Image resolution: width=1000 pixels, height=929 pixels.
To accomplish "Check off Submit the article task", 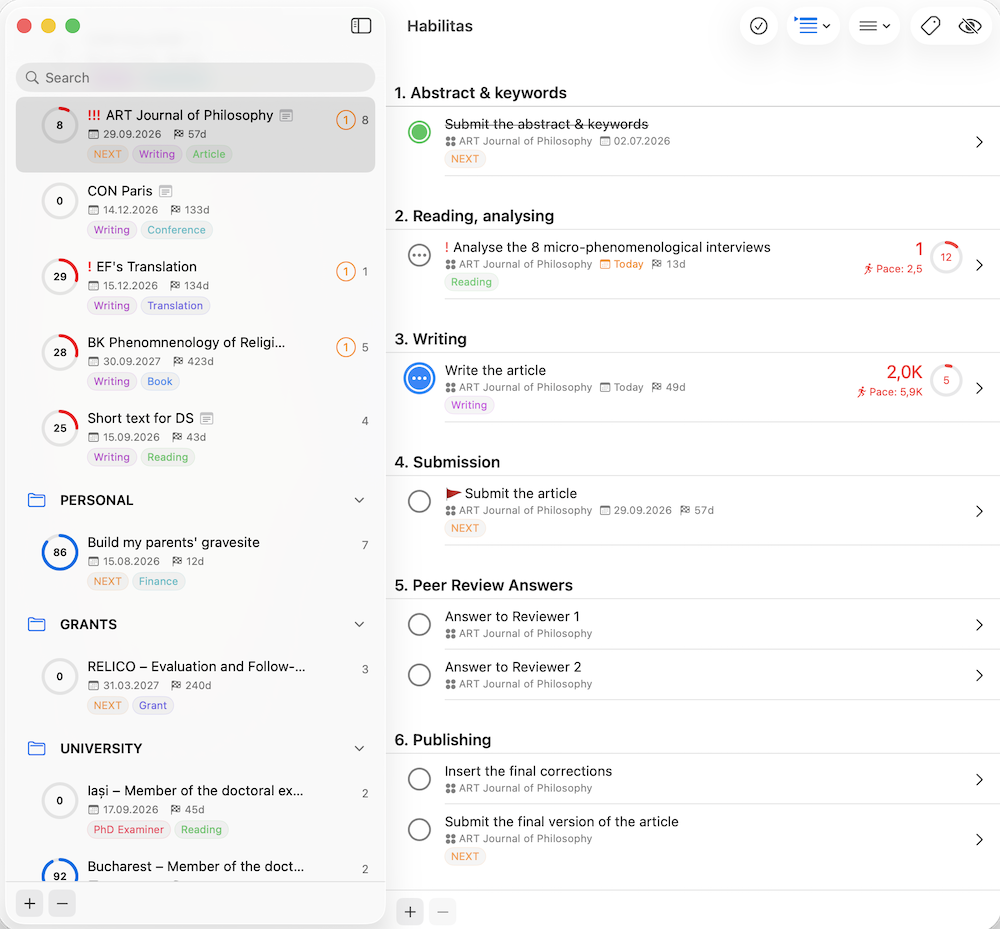I will tap(419, 501).
